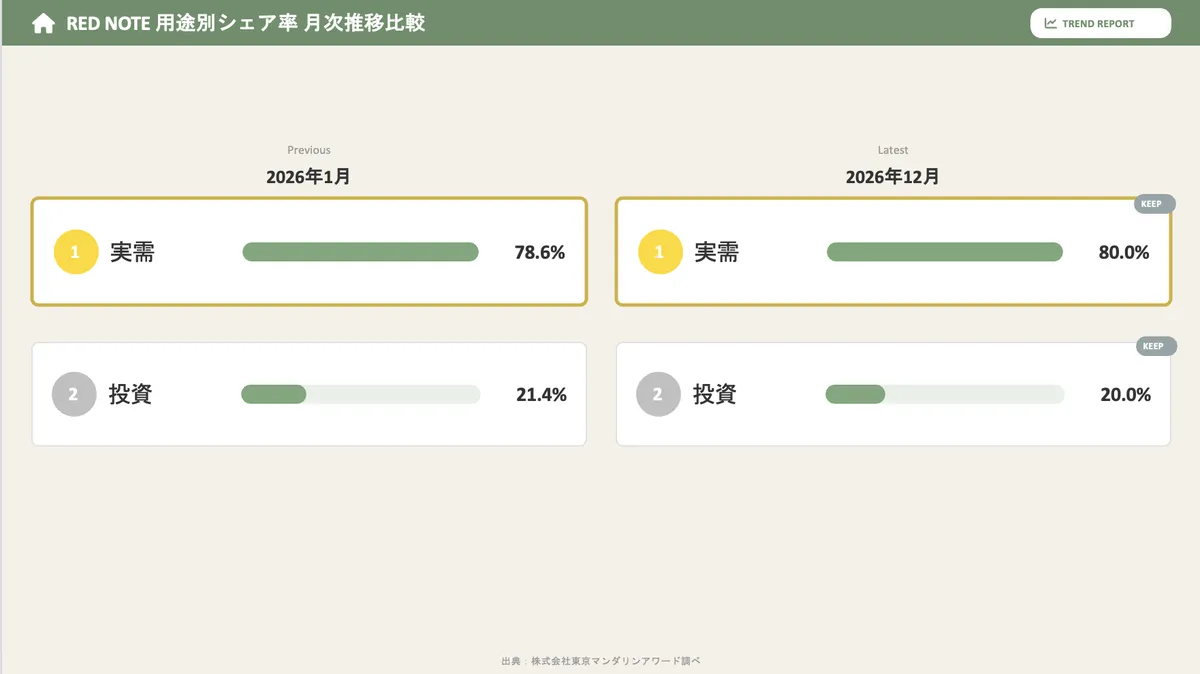Click the 78.6% progress bar

point(360,252)
